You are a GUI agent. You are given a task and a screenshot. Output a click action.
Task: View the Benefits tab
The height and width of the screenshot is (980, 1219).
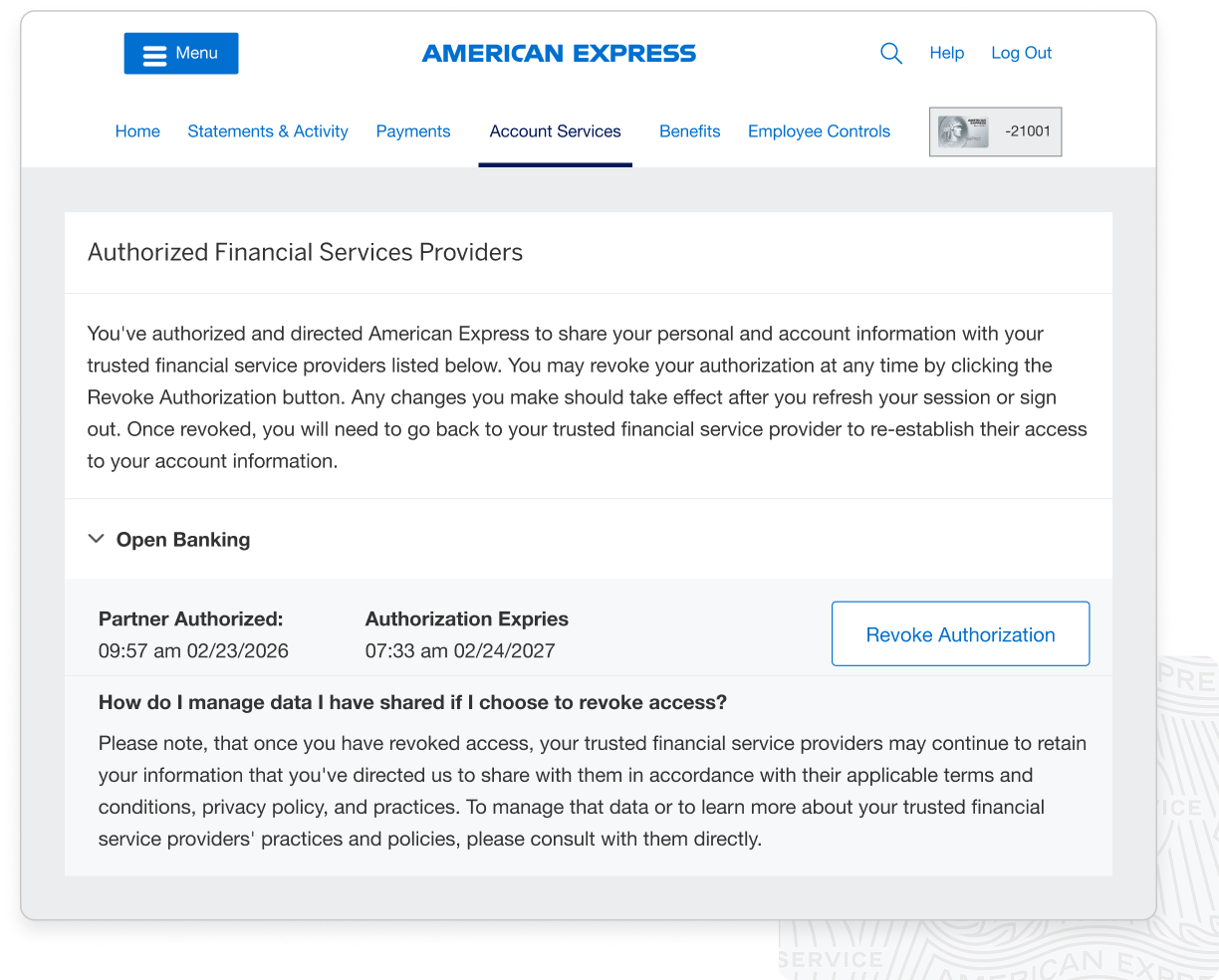coord(689,130)
